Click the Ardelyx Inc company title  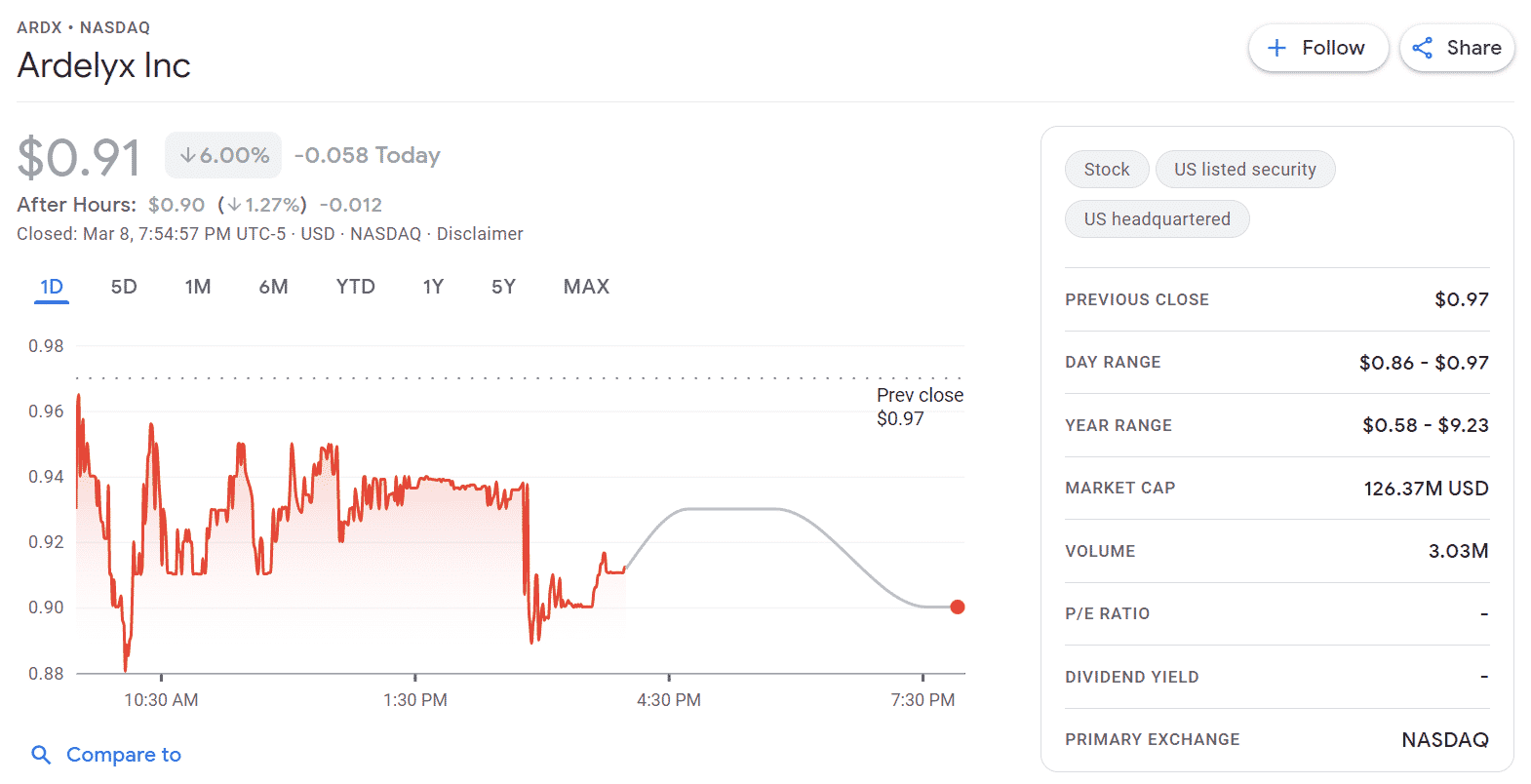click(104, 65)
